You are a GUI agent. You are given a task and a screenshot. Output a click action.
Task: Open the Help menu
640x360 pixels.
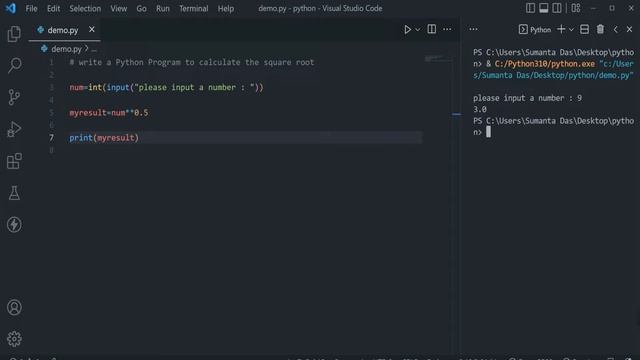226,8
